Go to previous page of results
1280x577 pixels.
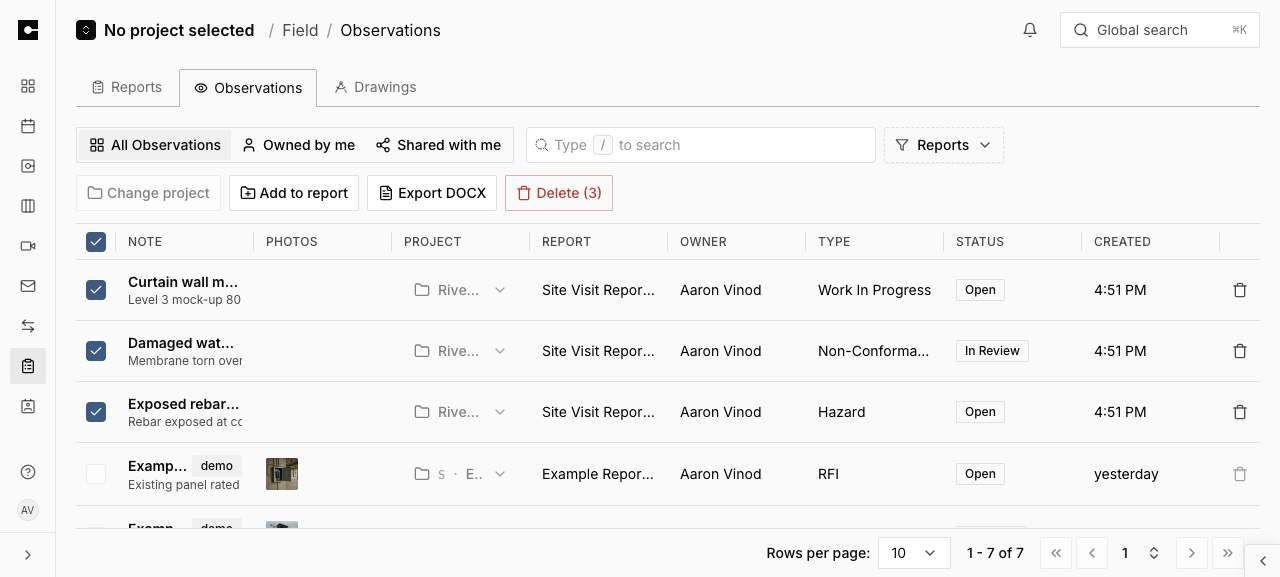1093,553
